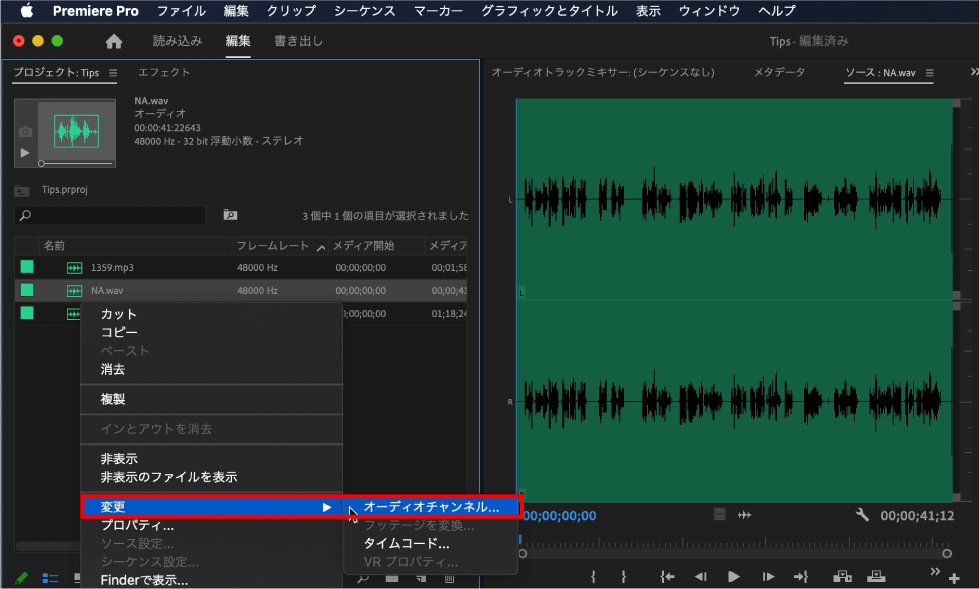This screenshot has width=979, height=589.
Task: Toggle the 1359.mp3 label color swatch
Action: pos(27,267)
